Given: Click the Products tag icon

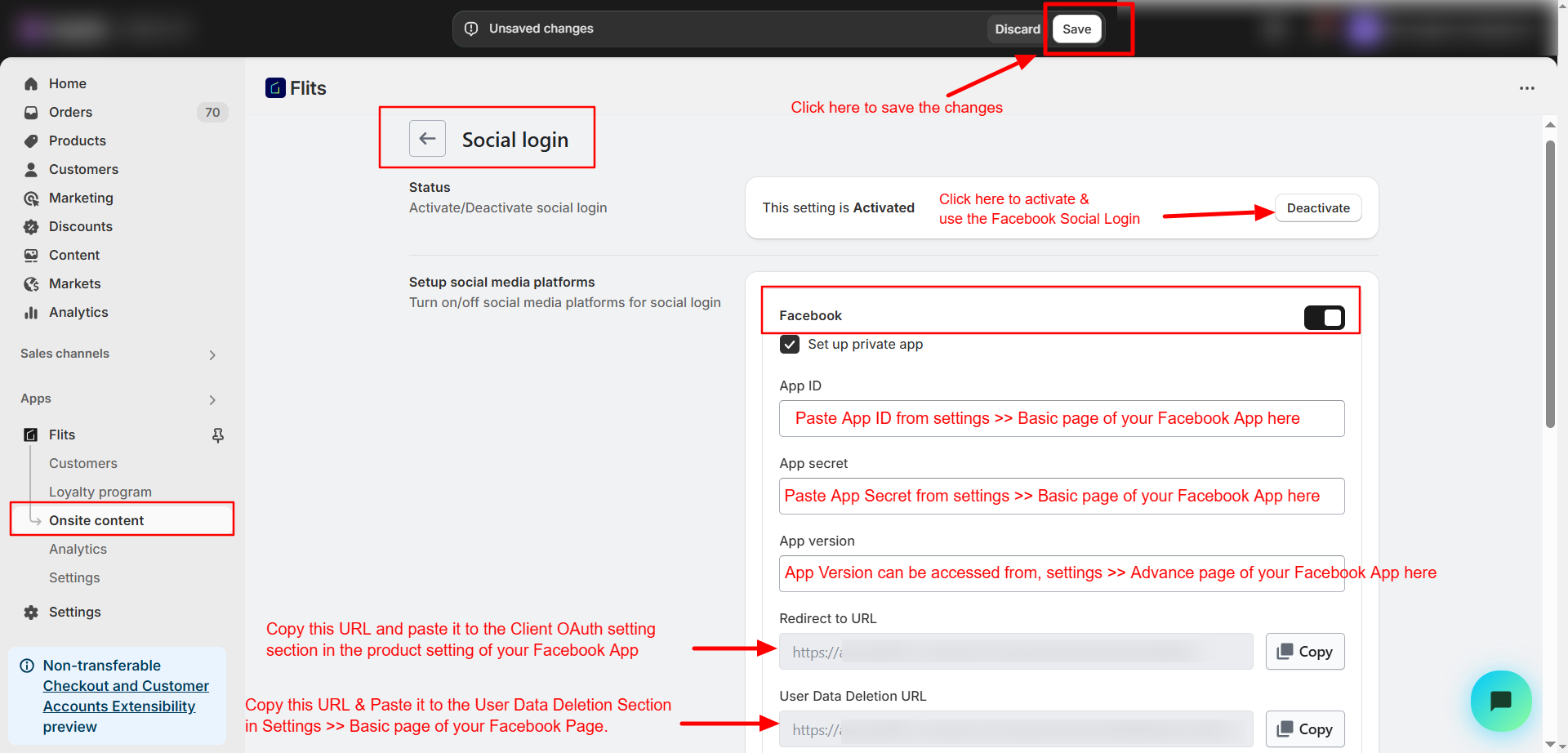Looking at the screenshot, I should click(31, 140).
